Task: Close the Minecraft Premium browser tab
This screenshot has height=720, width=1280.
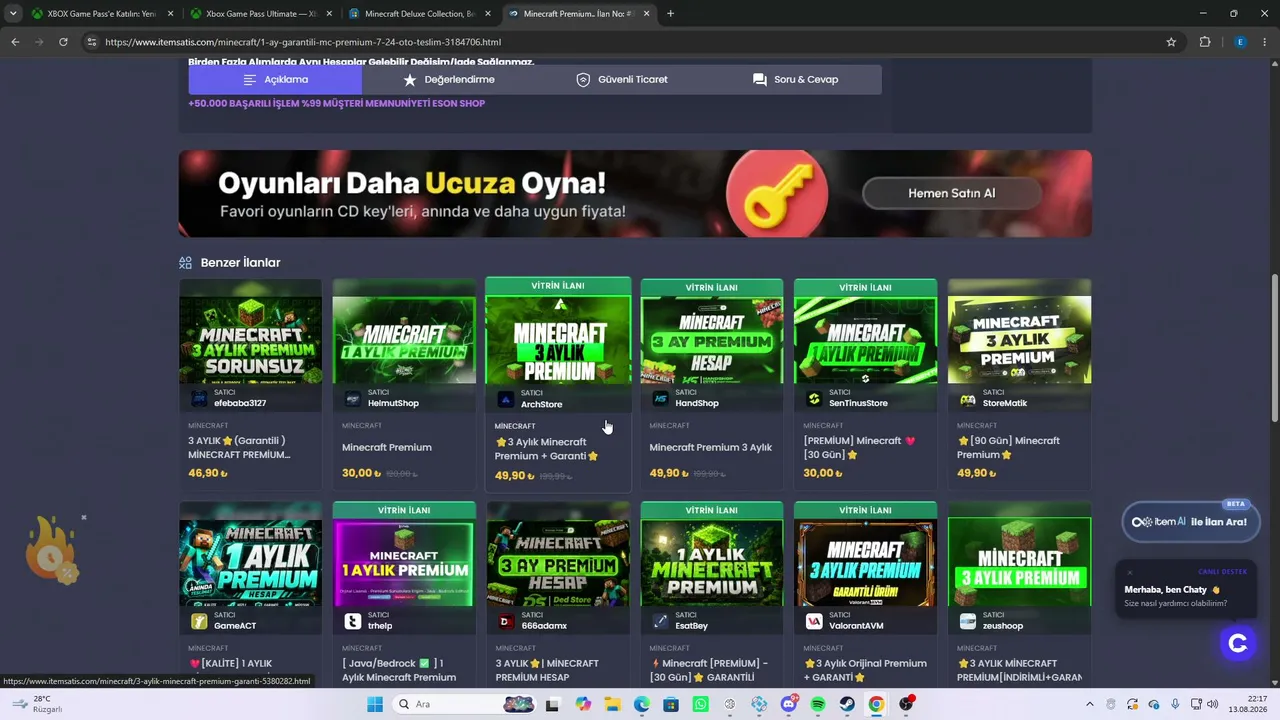Action: [x=647, y=14]
